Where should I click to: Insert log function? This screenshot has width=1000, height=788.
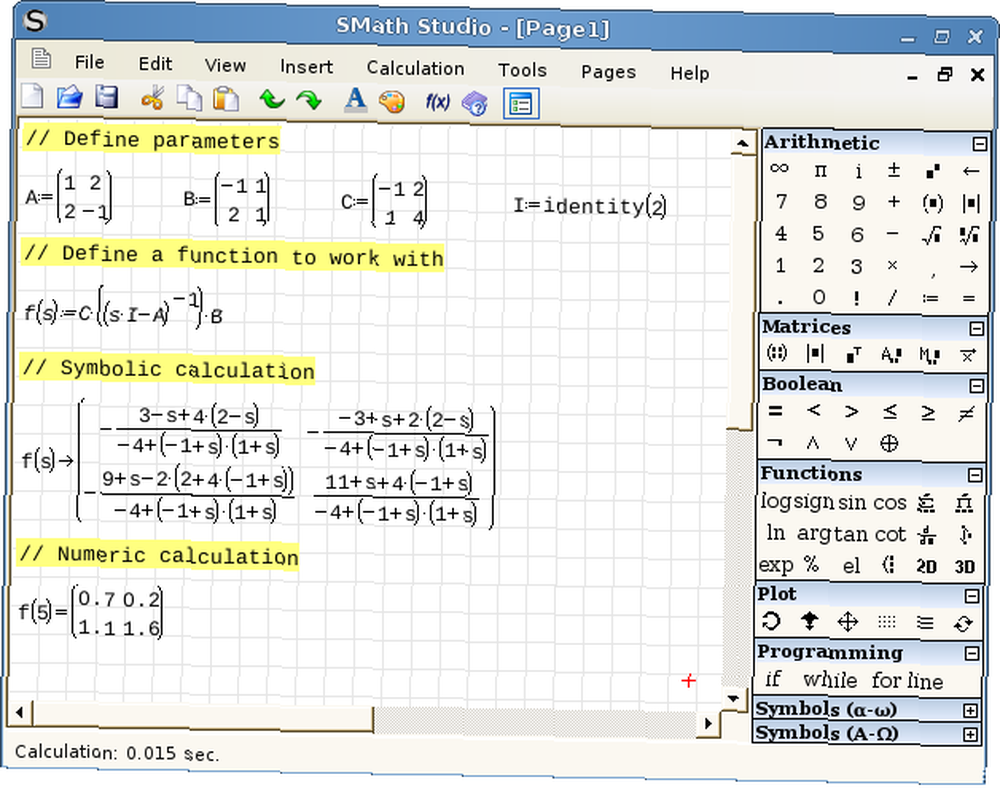coord(776,502)
